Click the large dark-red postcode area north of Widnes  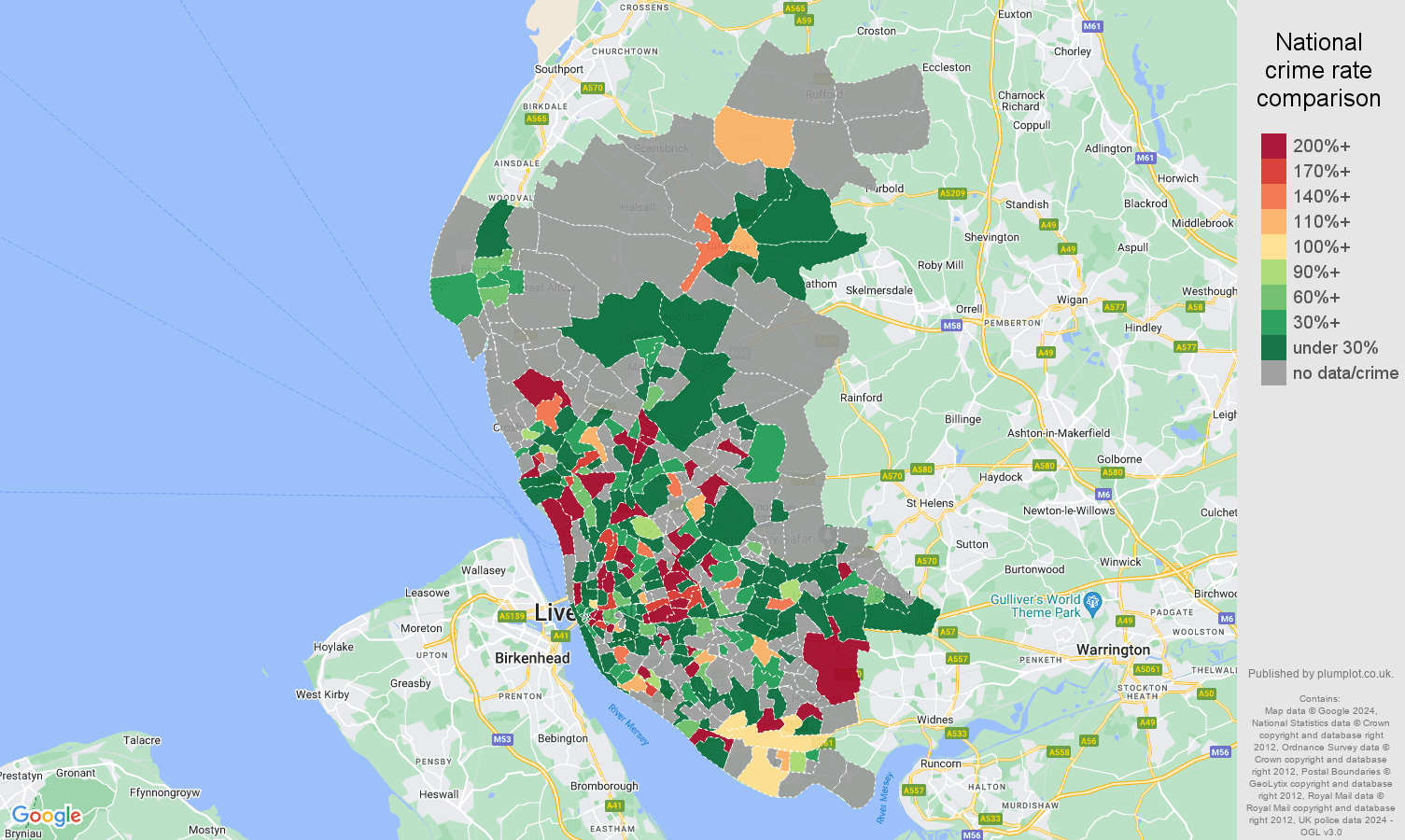pos(835,666)
